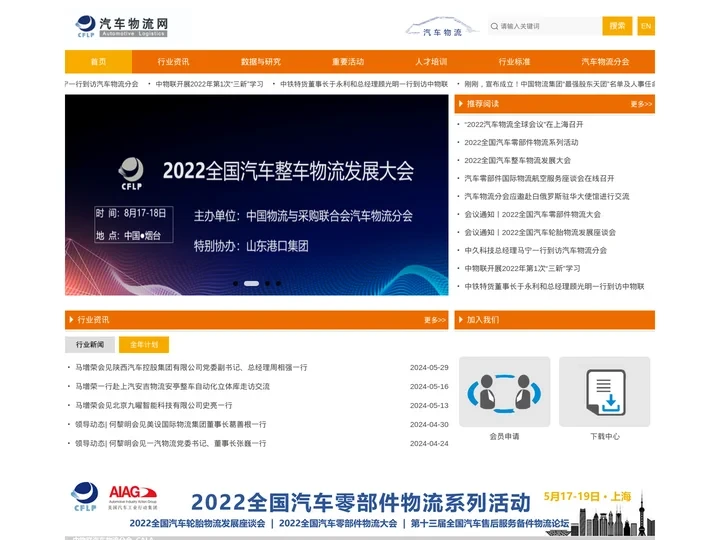Viewport: 720px width, 540px height.
Task: Click the 下载中心 label text
Action: [x=604, y=436]
